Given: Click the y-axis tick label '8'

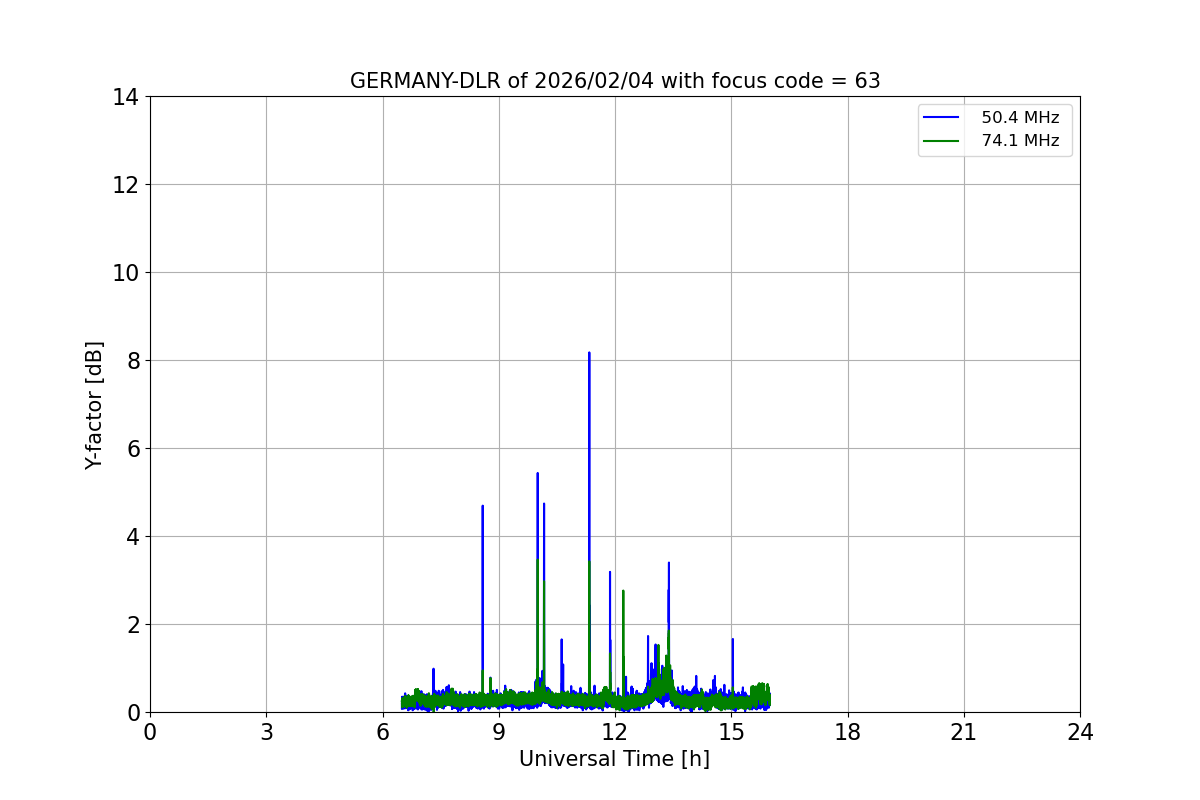Looking at the screenshot, I should [132, 361].
